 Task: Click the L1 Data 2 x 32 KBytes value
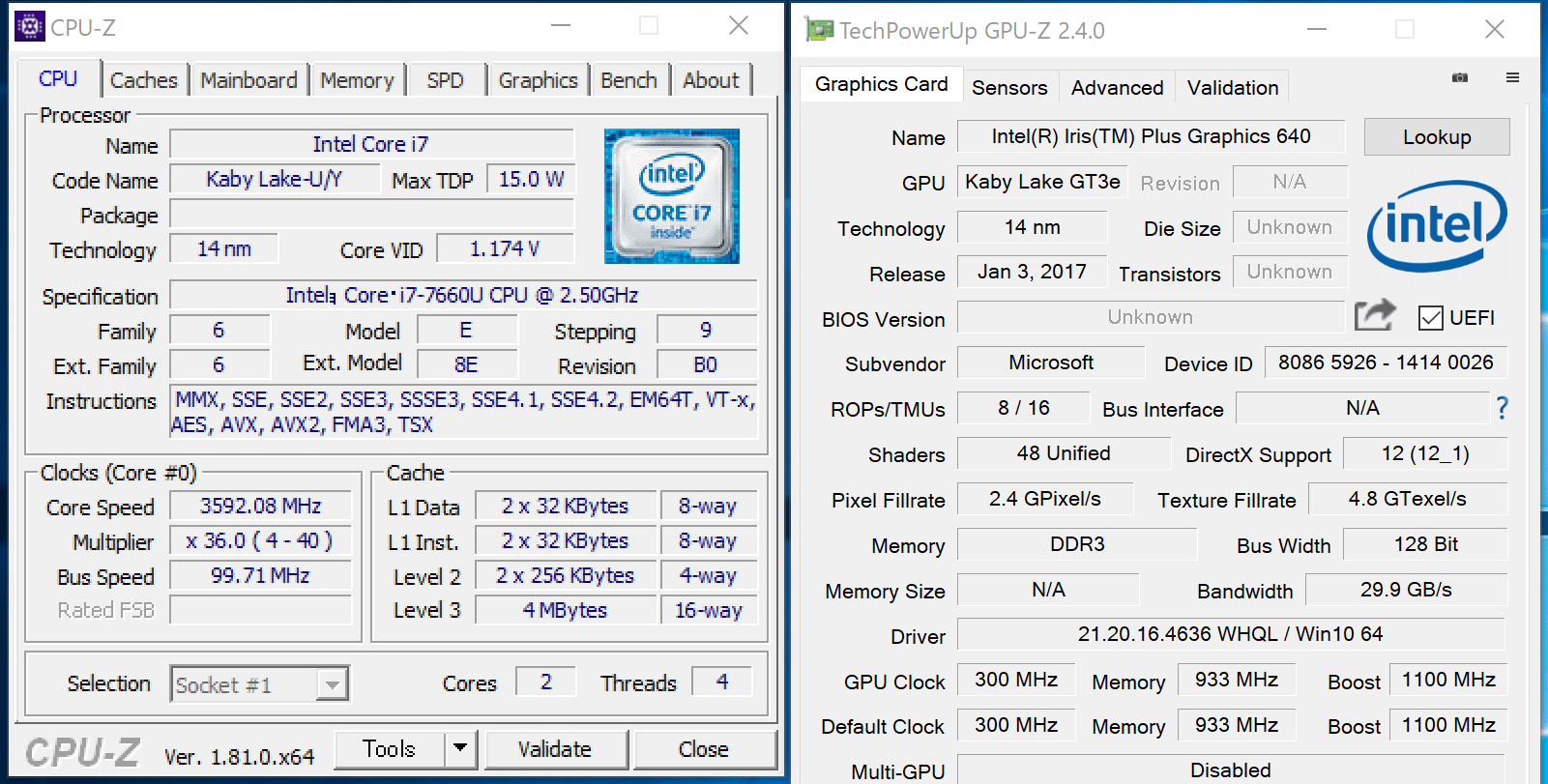coord(566,506)
